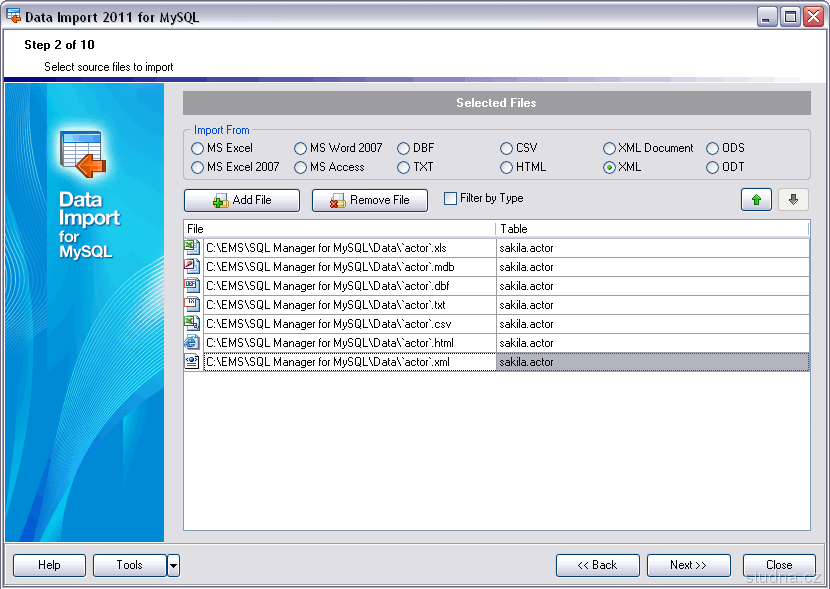The image size is (830, 589).
Task: Click the Excel icon beside actor.xls
Action: click(192, 247)
